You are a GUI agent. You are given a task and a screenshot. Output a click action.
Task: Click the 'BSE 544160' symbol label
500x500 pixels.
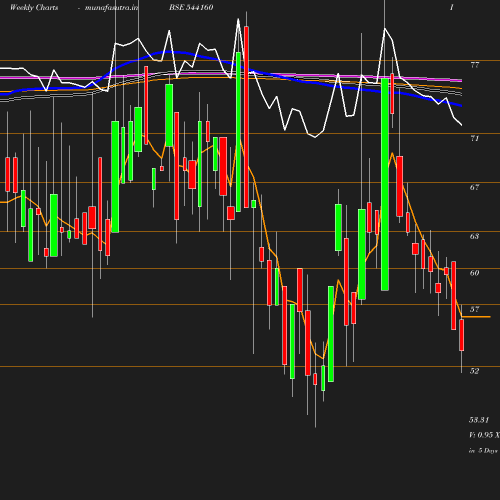pos(191,7)
